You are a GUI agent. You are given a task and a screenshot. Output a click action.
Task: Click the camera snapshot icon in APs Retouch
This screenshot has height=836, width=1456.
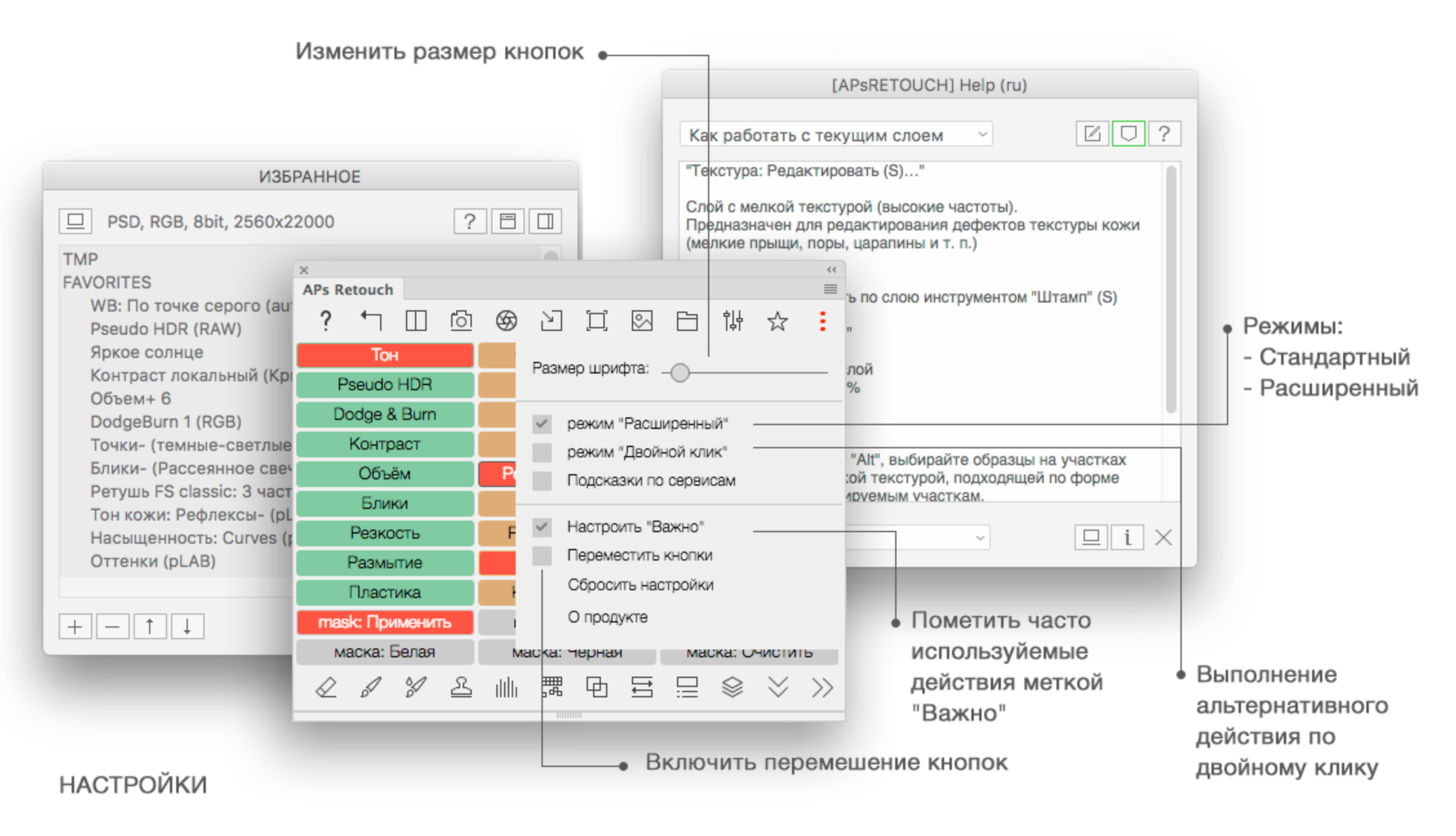tap(461, 321)
